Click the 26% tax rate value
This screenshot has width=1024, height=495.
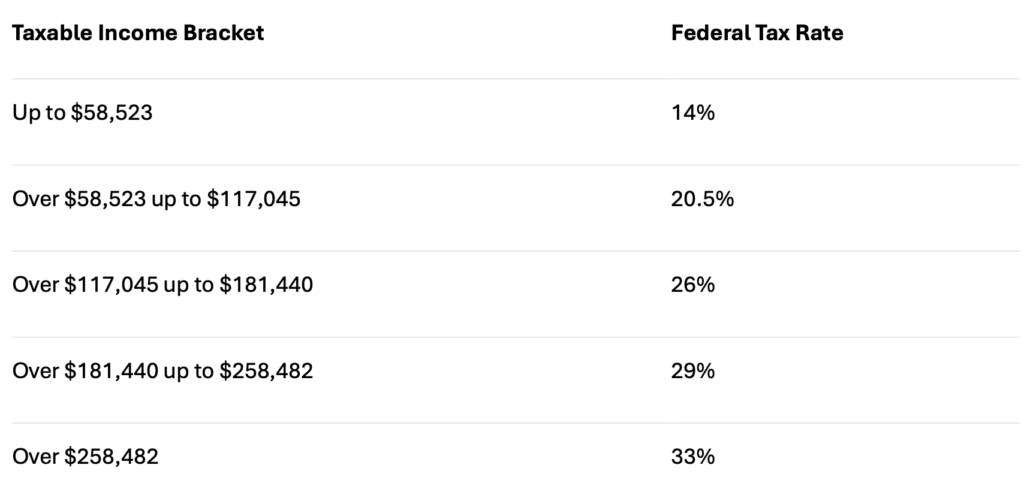click(693, 286)
